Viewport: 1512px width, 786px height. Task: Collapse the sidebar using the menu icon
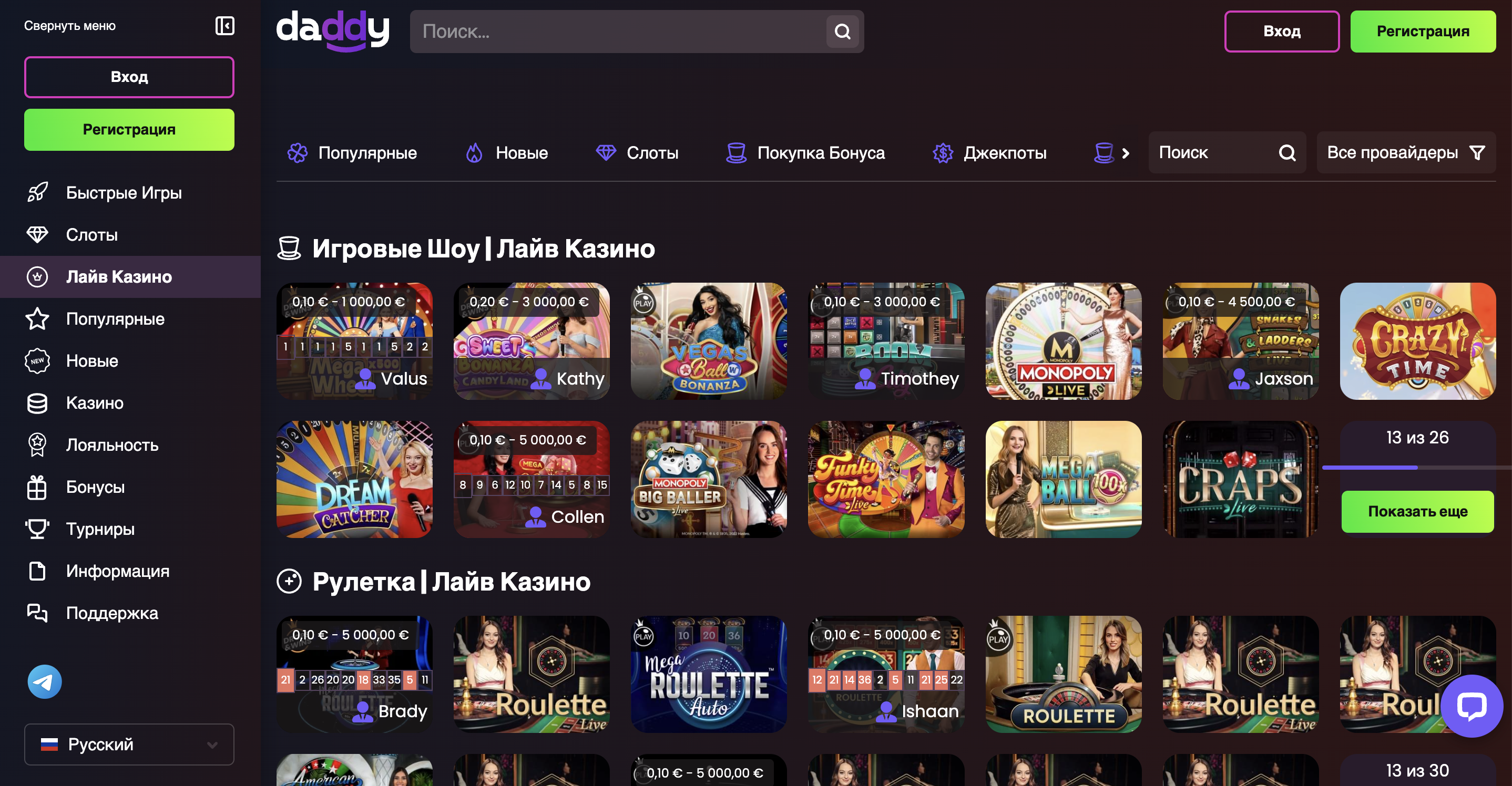point(225,26)
